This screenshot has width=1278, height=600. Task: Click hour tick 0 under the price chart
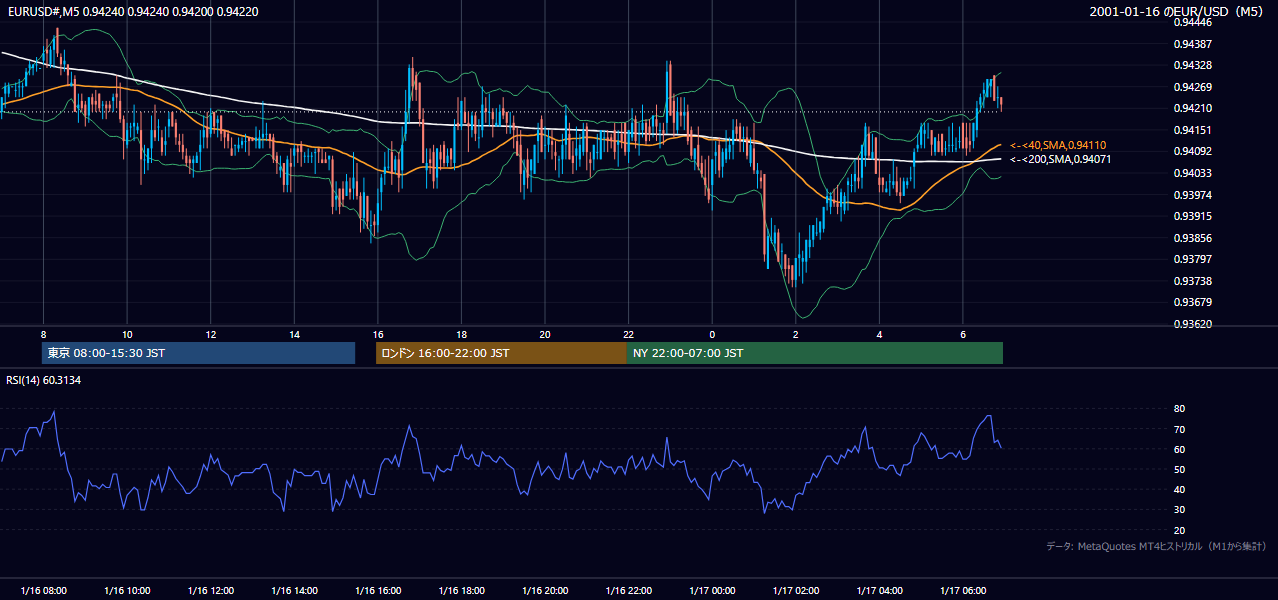712,334
